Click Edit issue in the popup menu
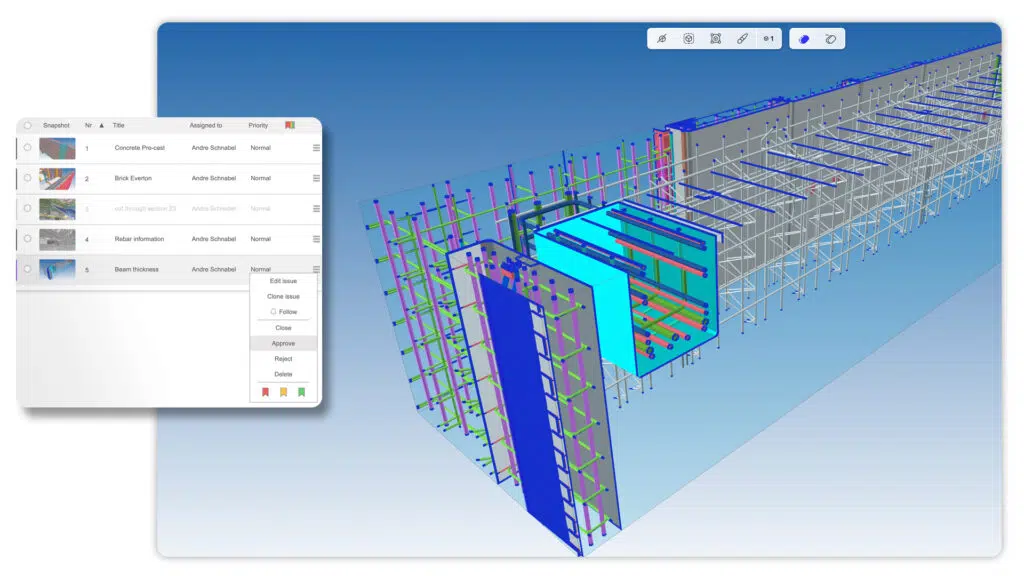 pos(283,281)
